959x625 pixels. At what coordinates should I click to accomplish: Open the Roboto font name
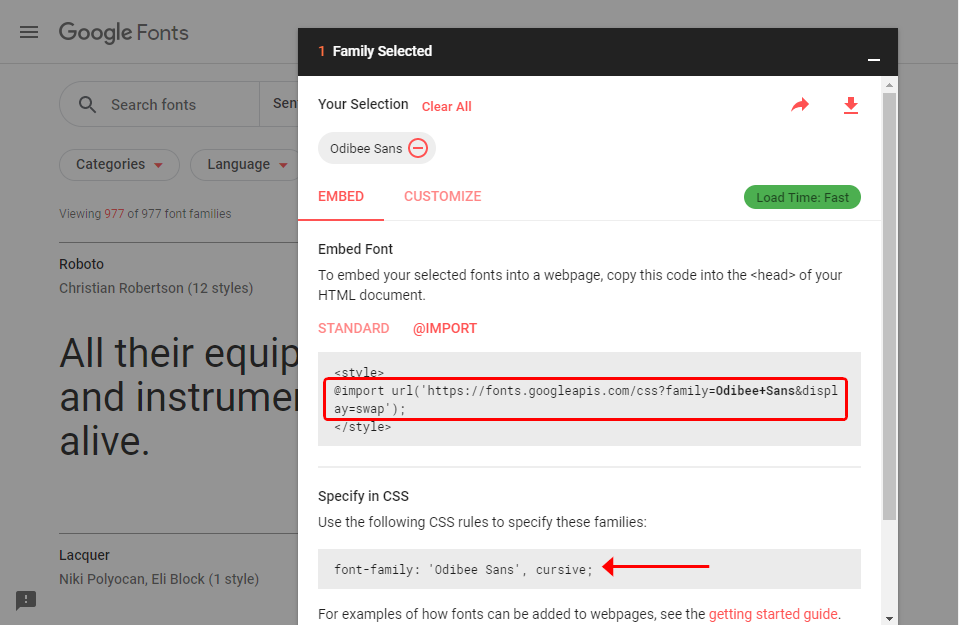81,264
